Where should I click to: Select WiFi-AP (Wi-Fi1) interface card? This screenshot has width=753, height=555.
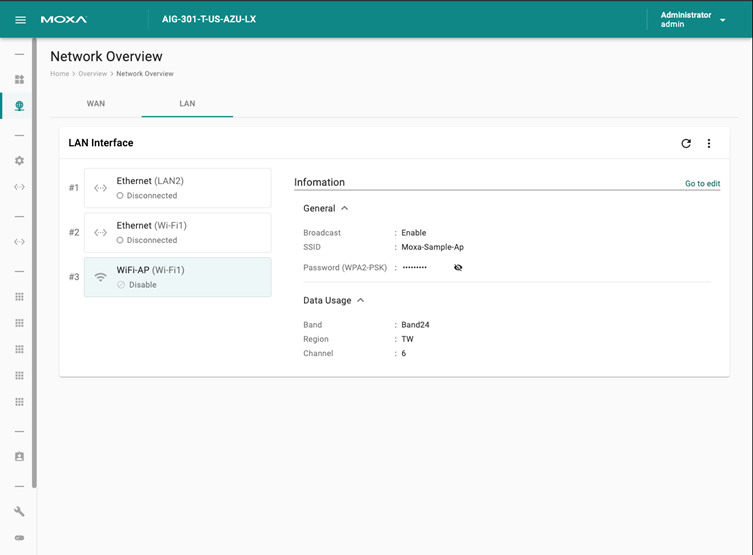178,277
